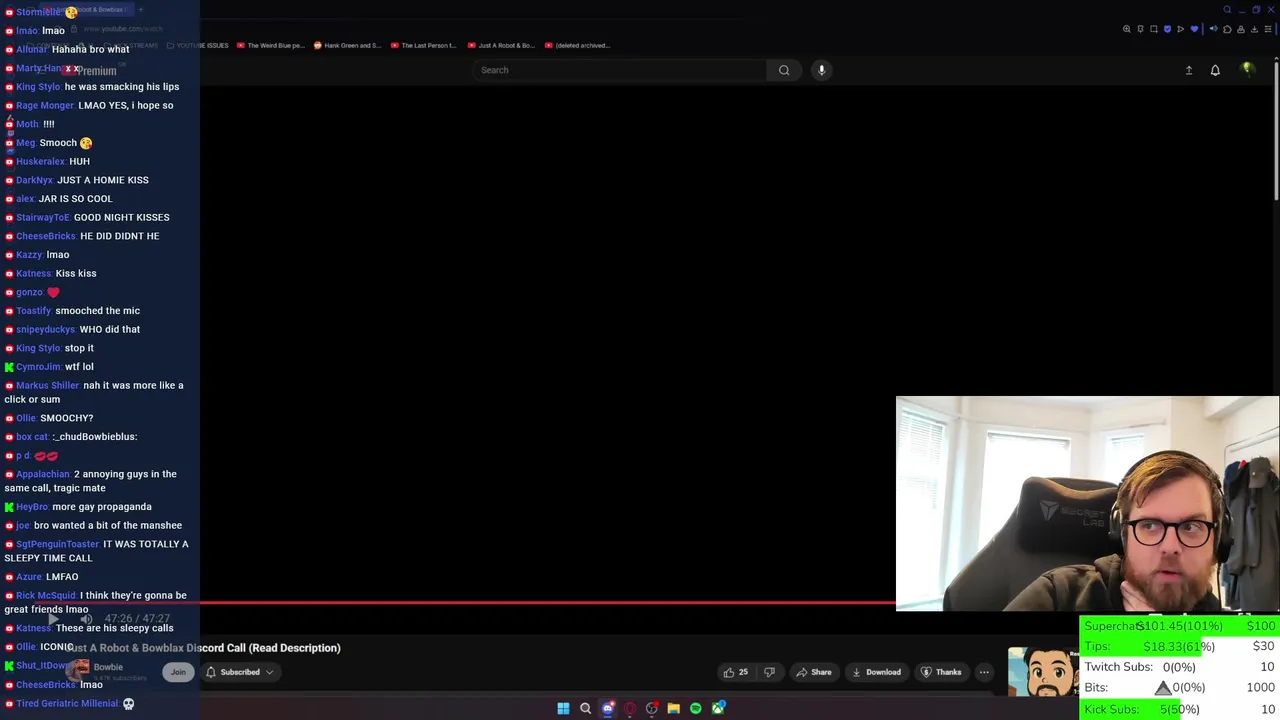Click the browser zoom magnifier toolbar icon
The width and height of the screenshot is (1280, 720).
[1127, 29]
